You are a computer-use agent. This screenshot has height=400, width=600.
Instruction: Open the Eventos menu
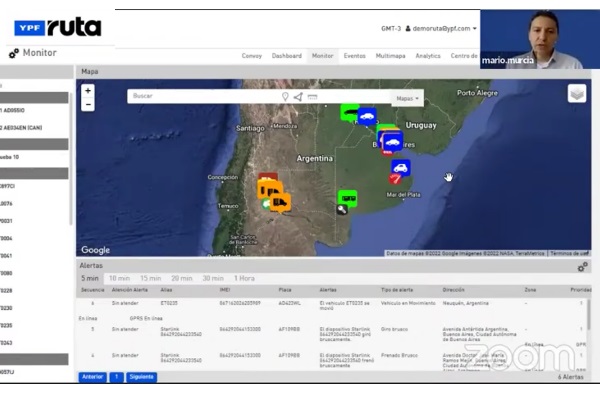click(x=354, y=56)
